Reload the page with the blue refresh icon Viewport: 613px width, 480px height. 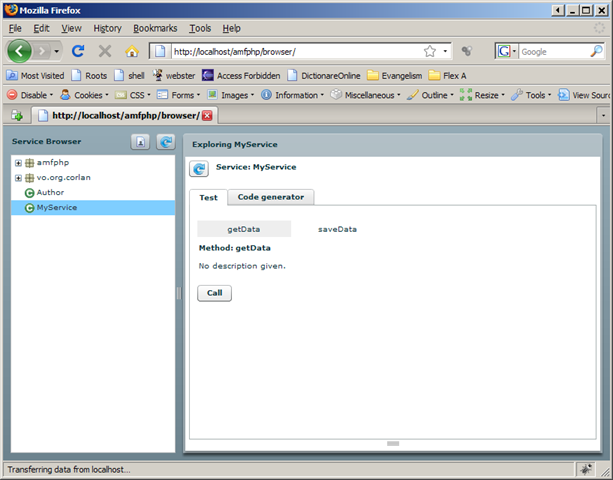(x=78, y=51)
